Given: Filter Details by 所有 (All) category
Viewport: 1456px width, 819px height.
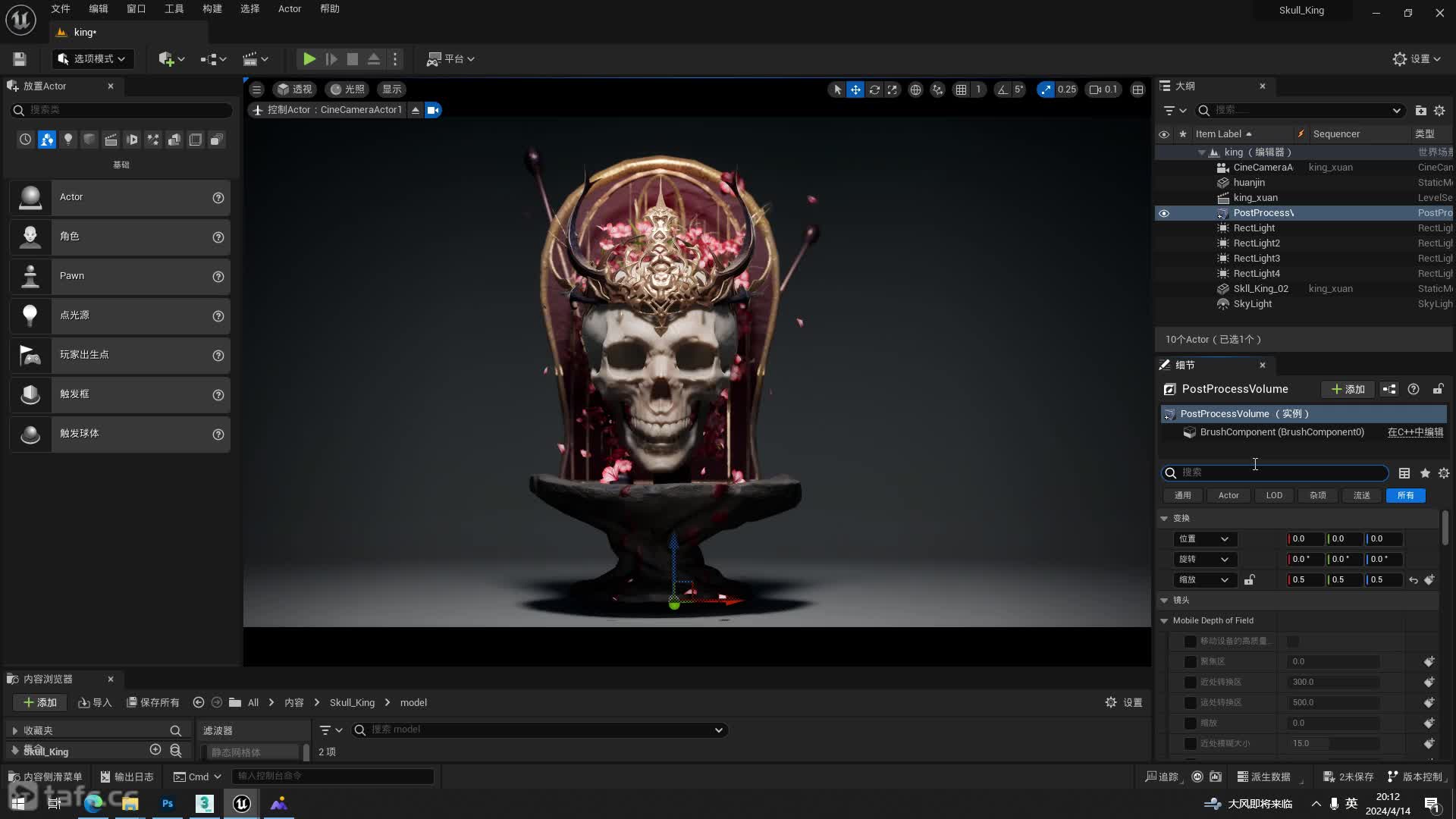Looking at the screenshot, I should (1406, 496).
